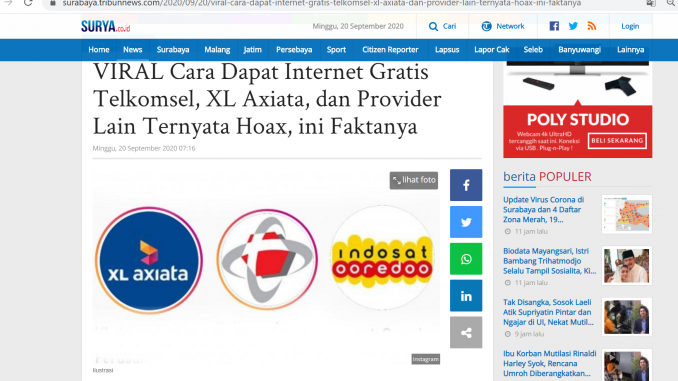The image size is (678, 381).
Task: Open Biodata Mayangsari popular article
Action: 550,261
